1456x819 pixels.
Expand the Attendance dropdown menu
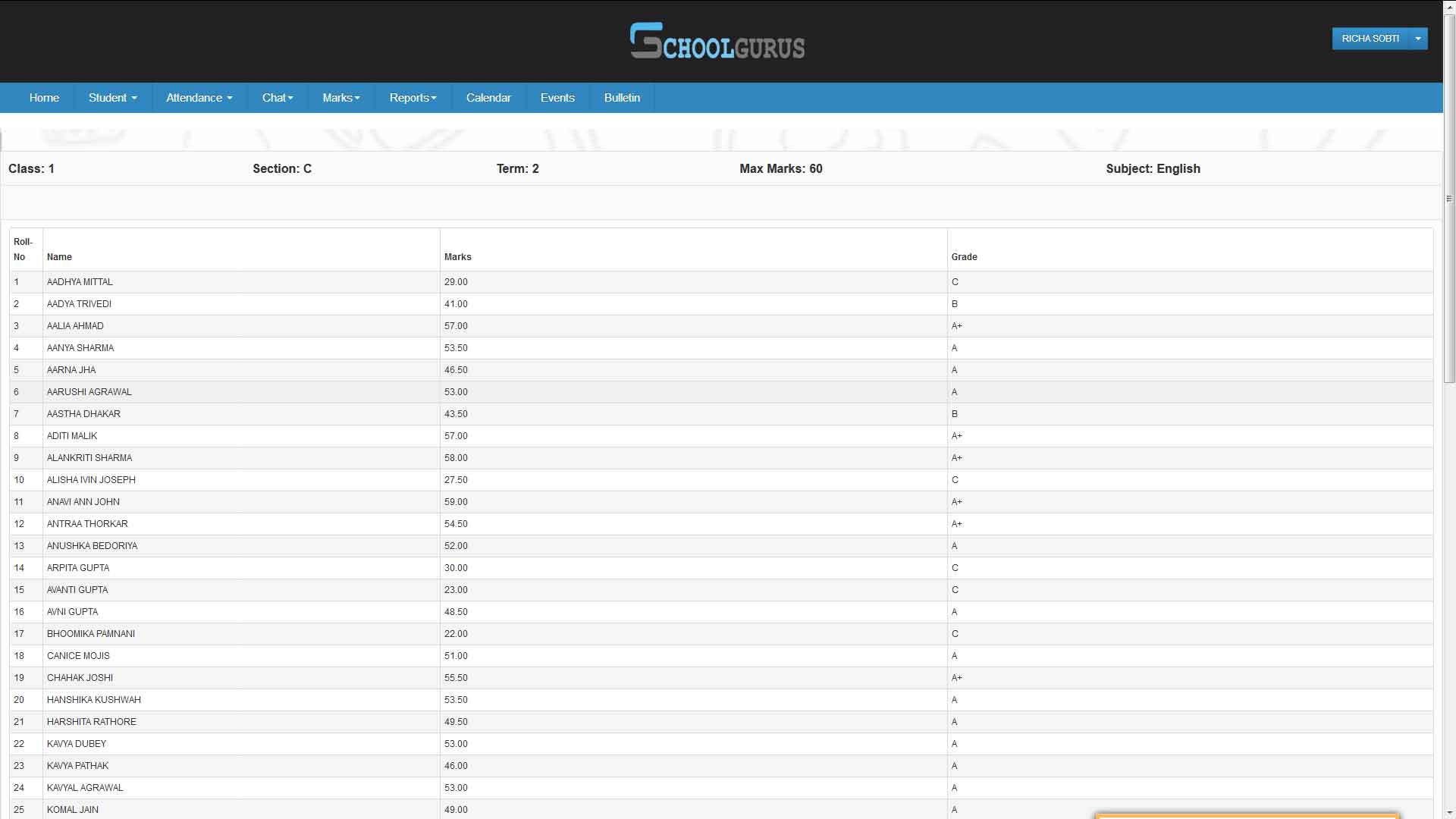(199, 98)
